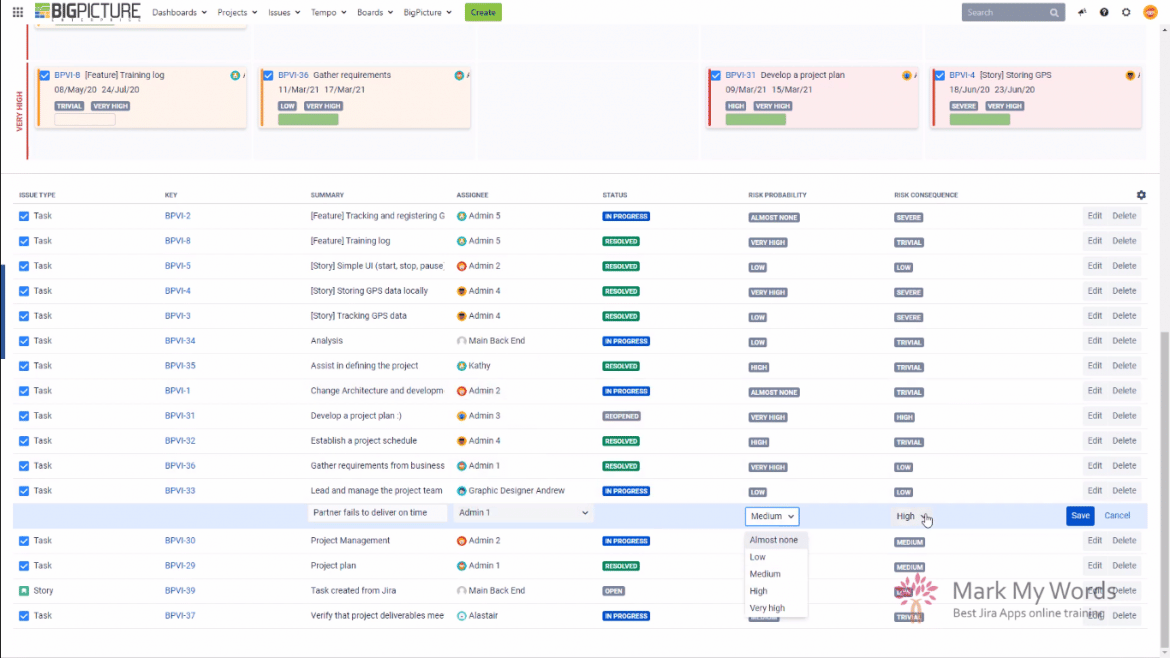Screen dimensions: 1170x658
Task: Save the new risk row
Action: [1080, 516]
